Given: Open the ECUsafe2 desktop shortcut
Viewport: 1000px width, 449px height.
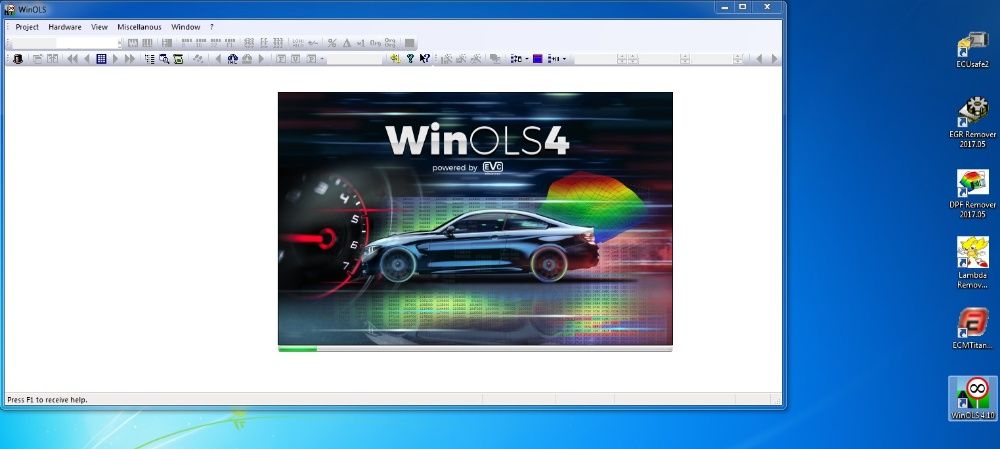Looking at the screenshot, I should [973, 50].
